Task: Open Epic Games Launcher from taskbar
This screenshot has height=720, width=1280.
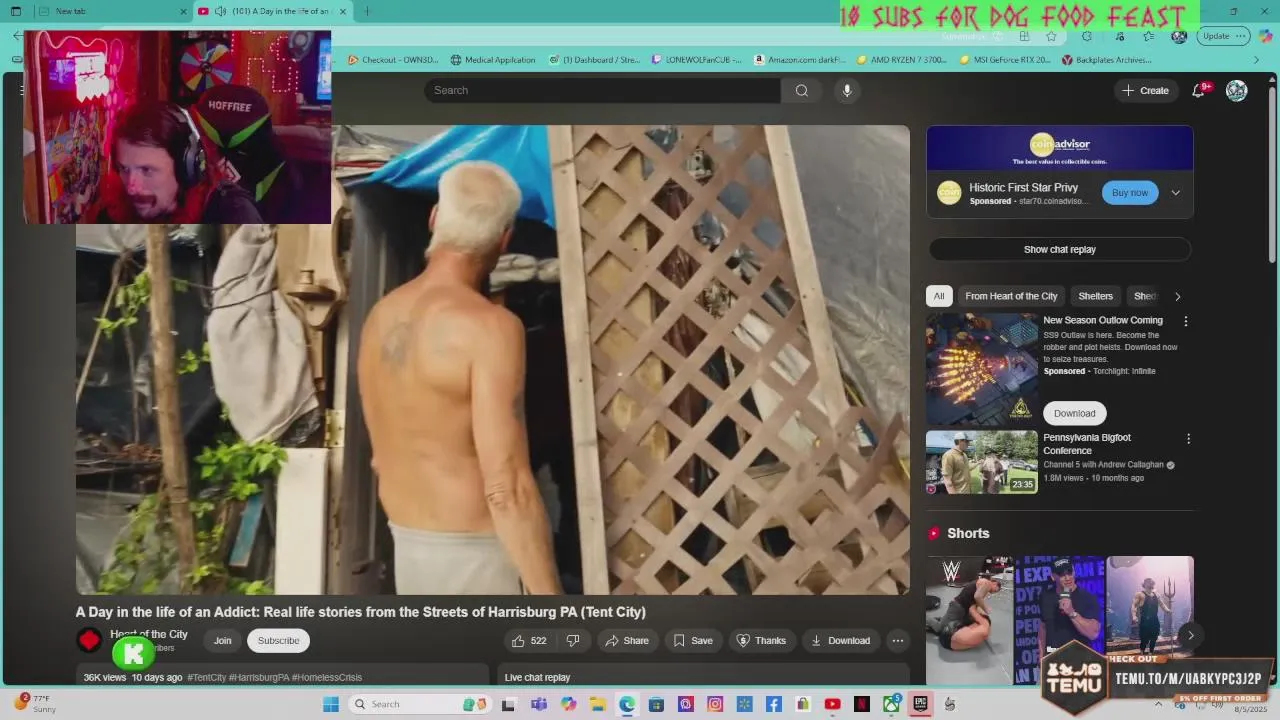Action: tap(920, 704)
